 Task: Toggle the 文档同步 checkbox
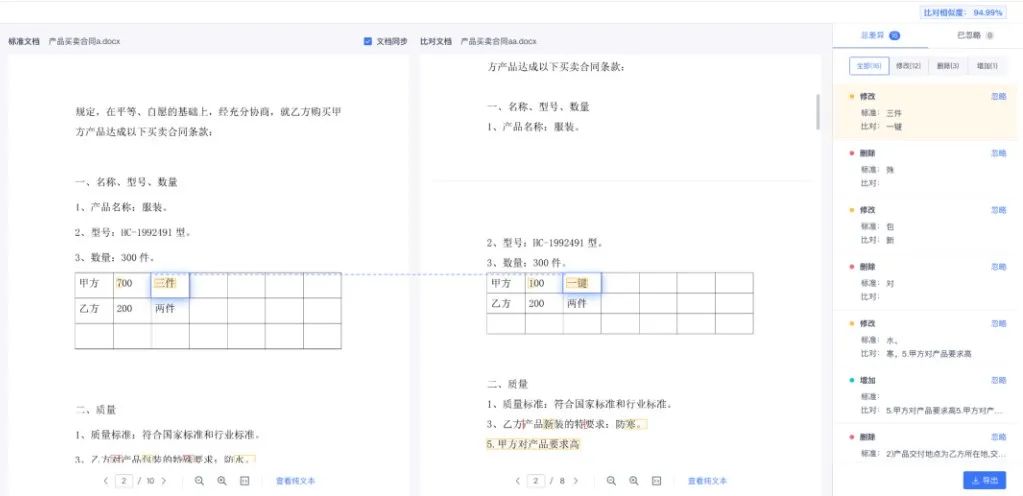pyautogui.click(x=368, y=41)
